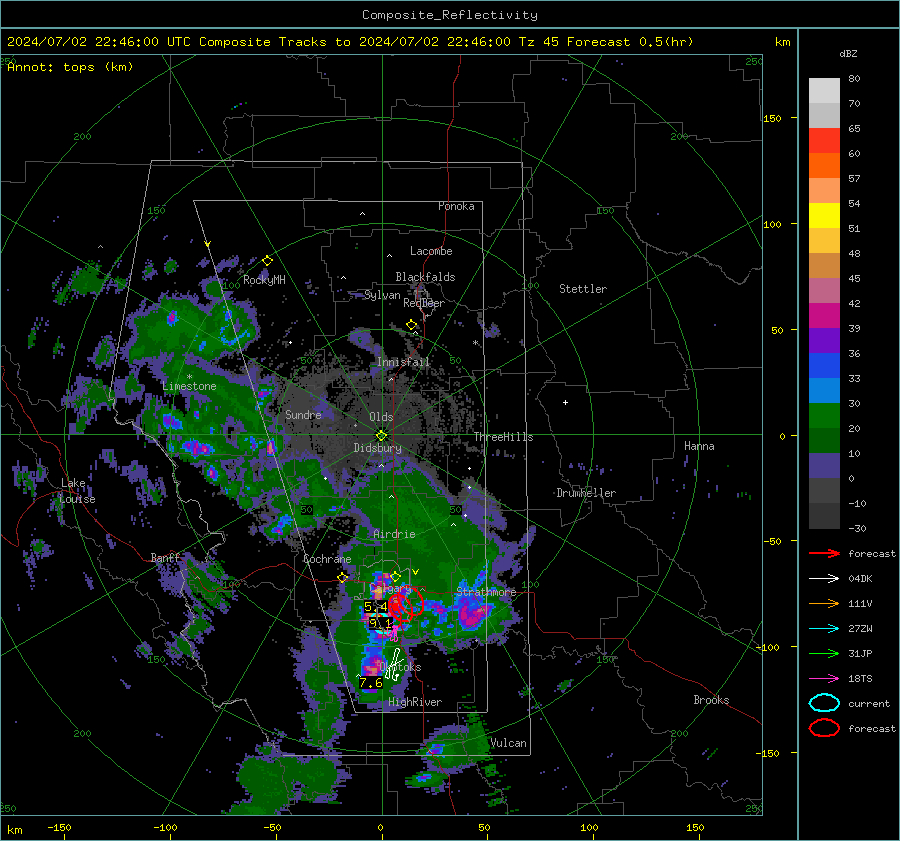Click the Brooks city label
This screenshot has width=900, height=841.
tap(711, 700)
